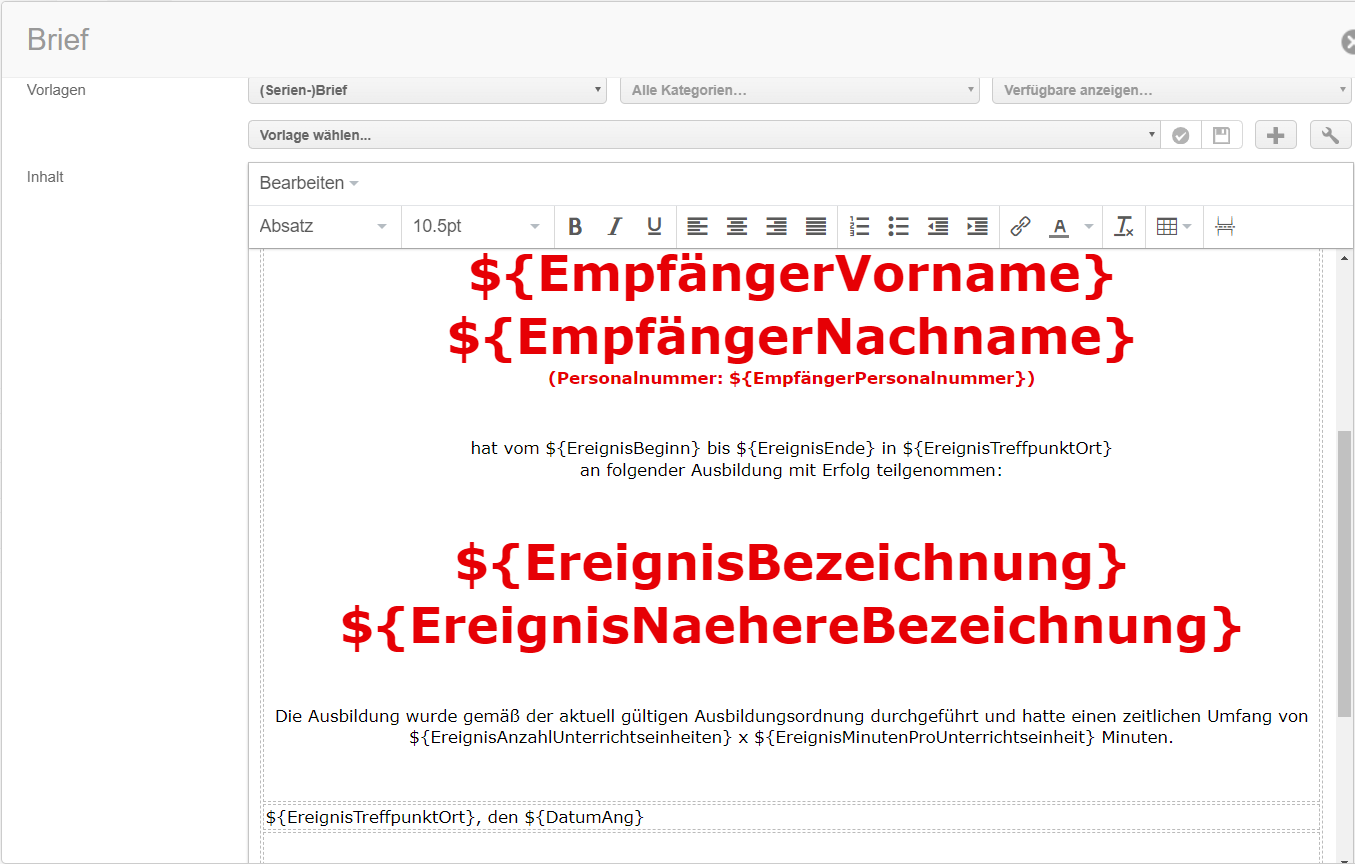Screen dimensions: 1355x864
Task: Click the ${EreignisBezeichnung} placeholder heading
Action: coord(791,563)
